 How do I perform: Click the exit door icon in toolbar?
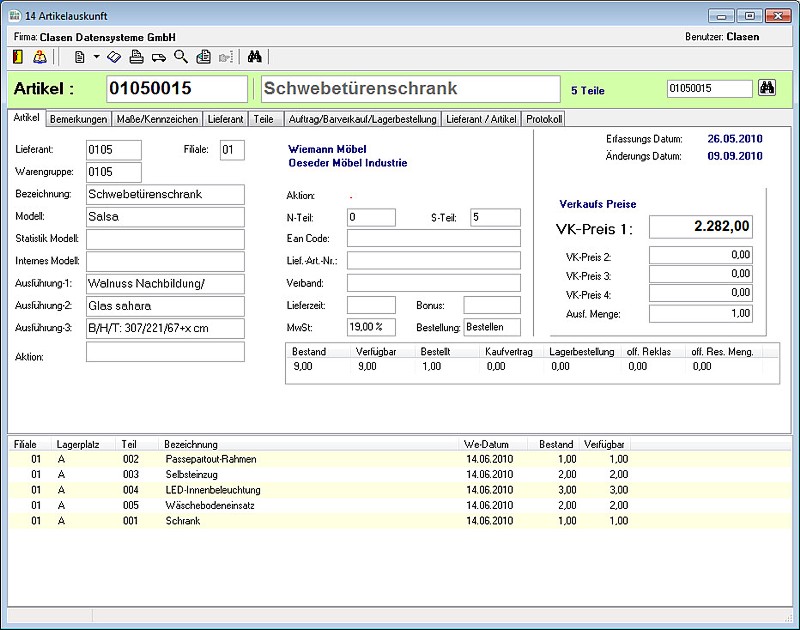coord(17,57)
